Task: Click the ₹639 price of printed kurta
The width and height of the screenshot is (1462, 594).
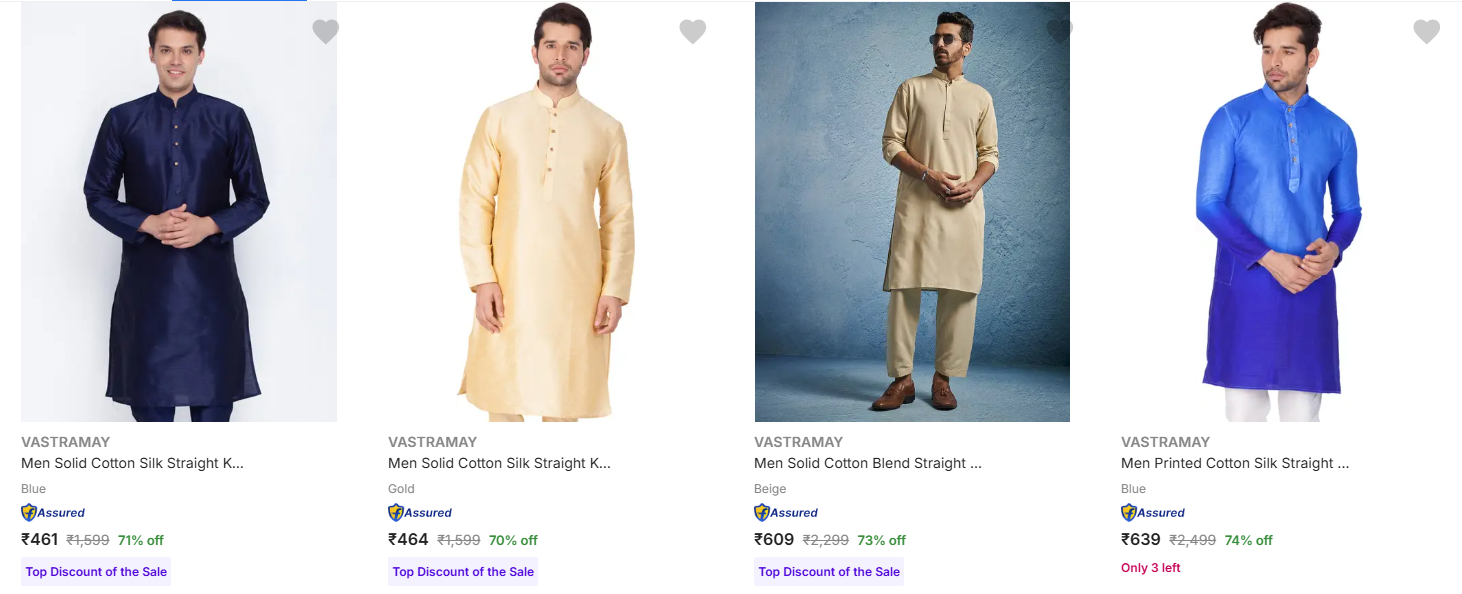Action: coord(1141,540)
